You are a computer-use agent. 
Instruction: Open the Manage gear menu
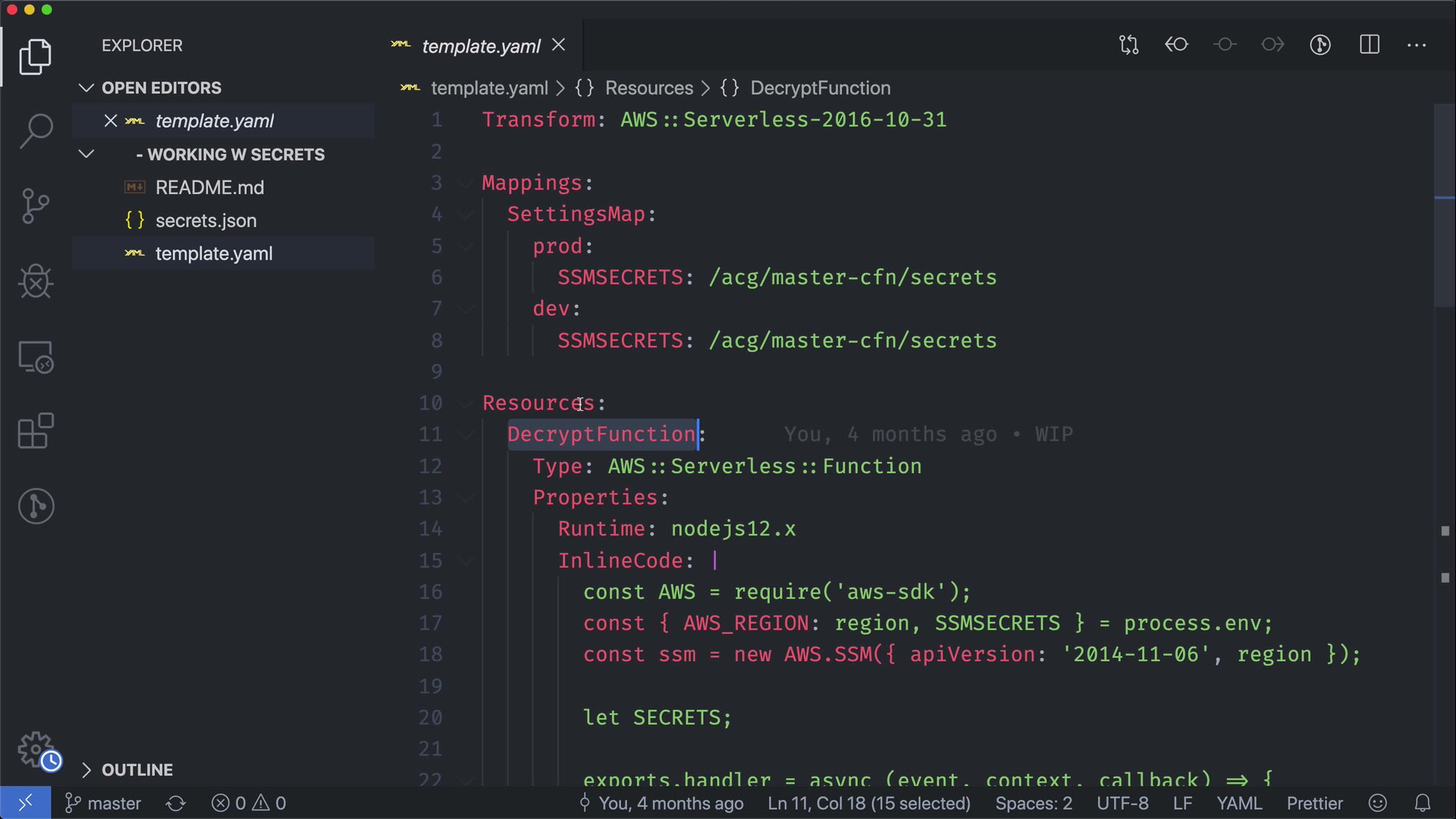[36, 749]
